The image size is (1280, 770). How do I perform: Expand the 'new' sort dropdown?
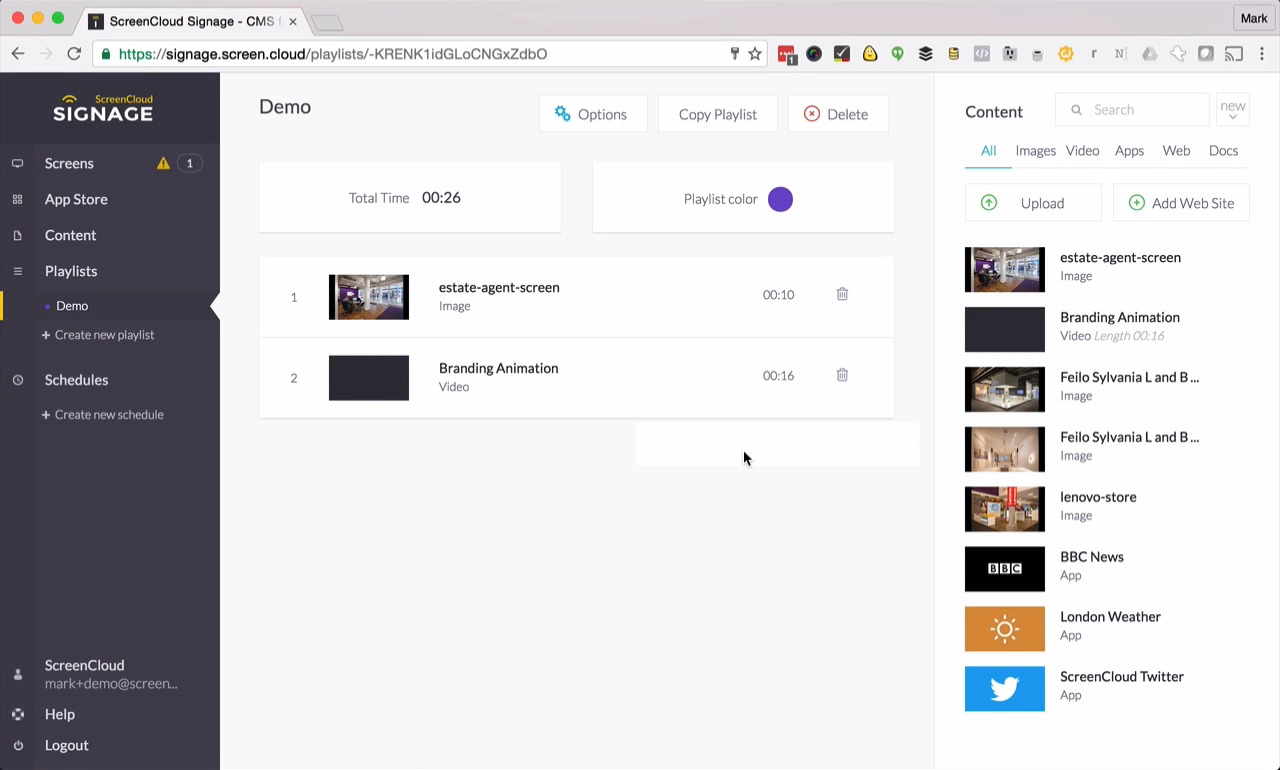pos(1232,109)
